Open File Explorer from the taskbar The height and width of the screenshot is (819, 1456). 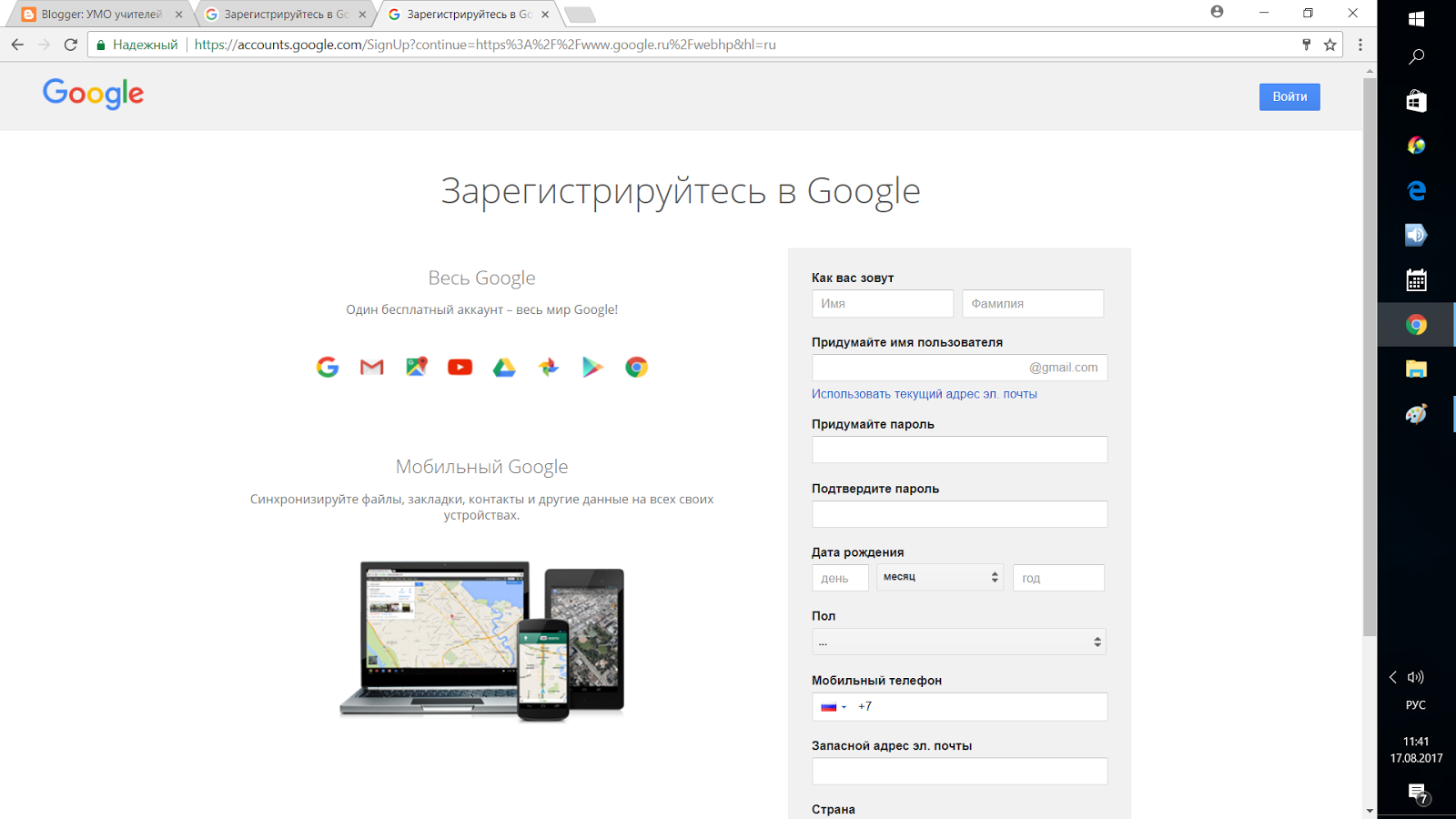[1416, 369]
